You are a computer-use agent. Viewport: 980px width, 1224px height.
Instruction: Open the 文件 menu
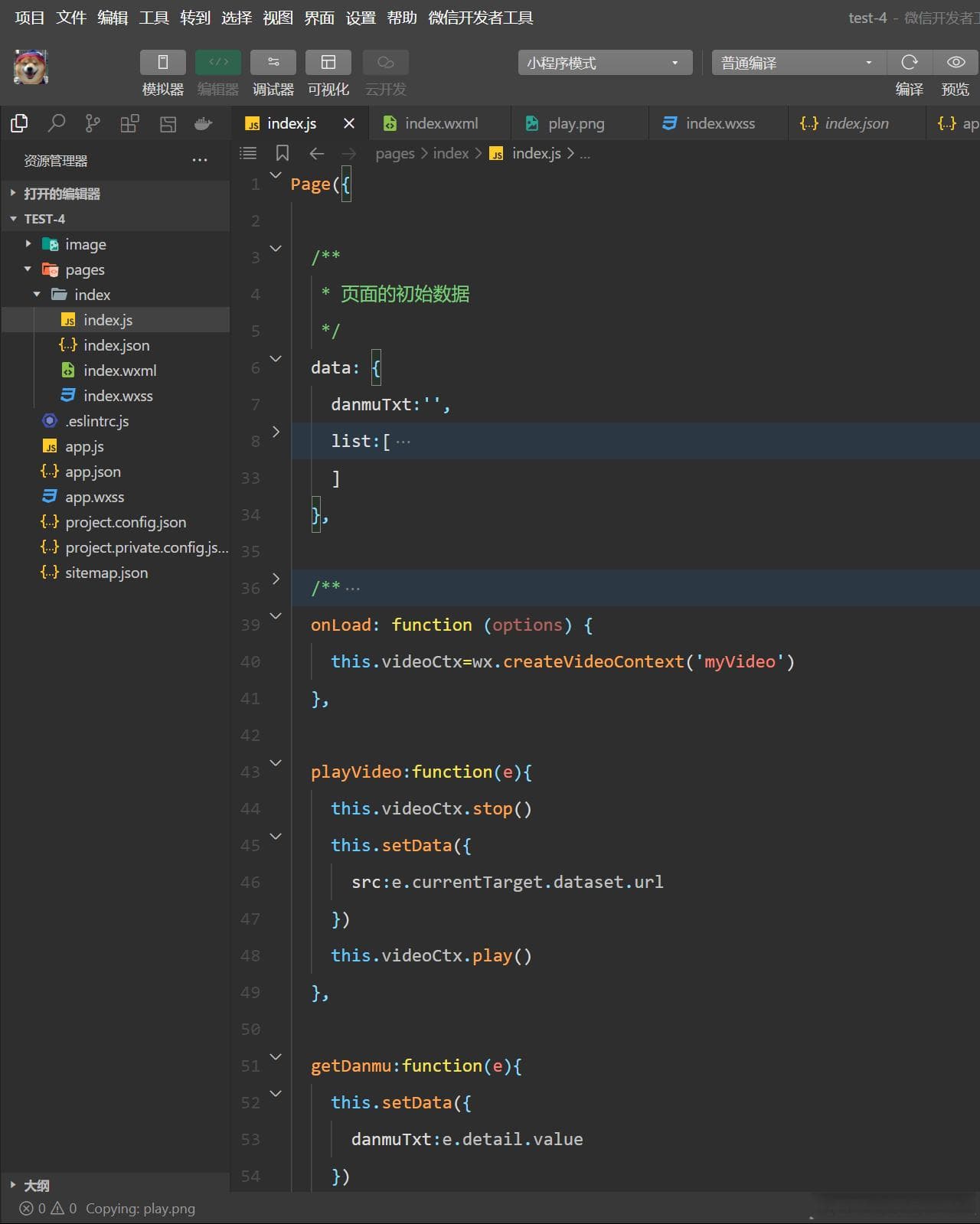click(x=71, y=18)
